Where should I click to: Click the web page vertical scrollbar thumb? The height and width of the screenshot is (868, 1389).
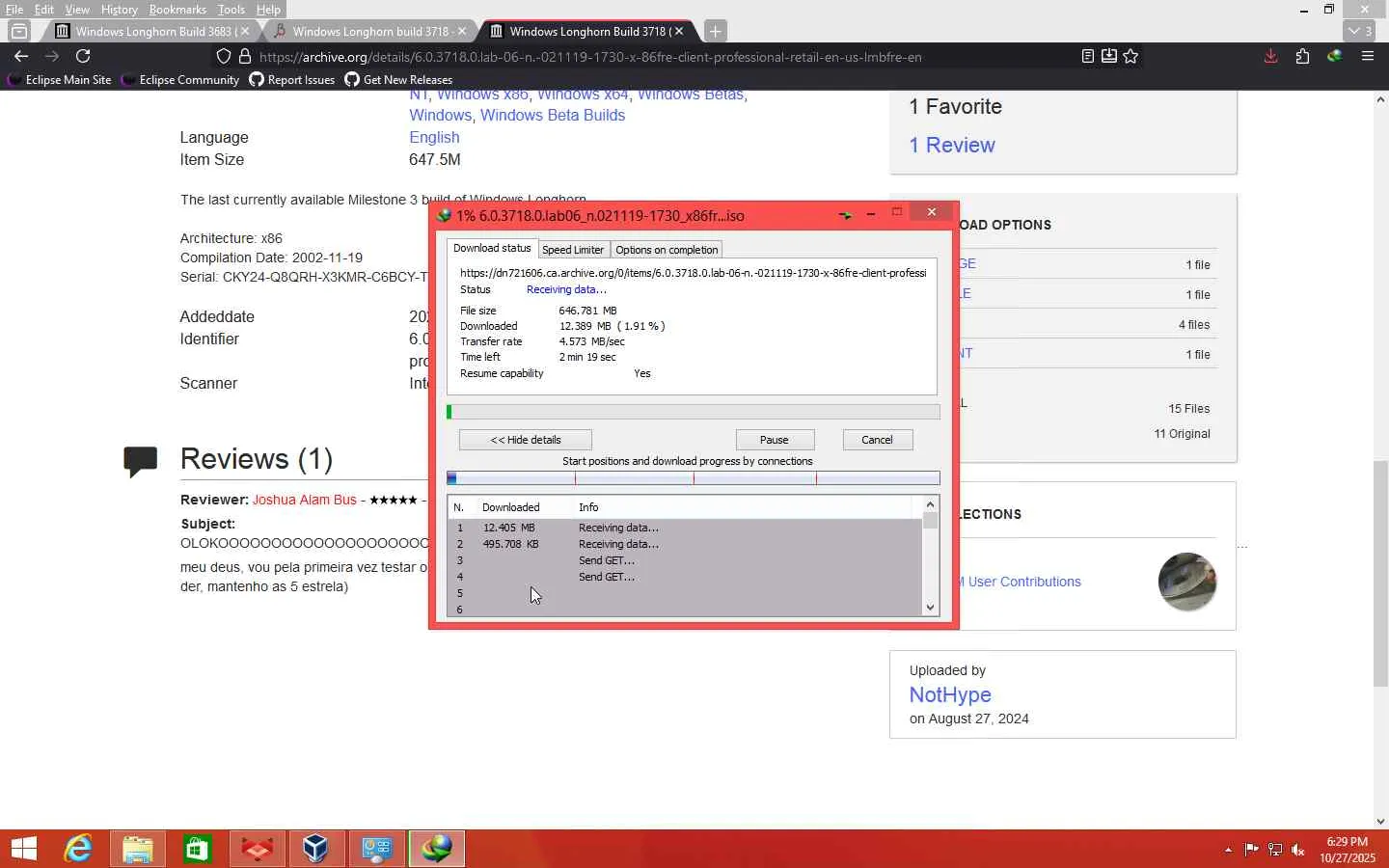(1381, 574)
